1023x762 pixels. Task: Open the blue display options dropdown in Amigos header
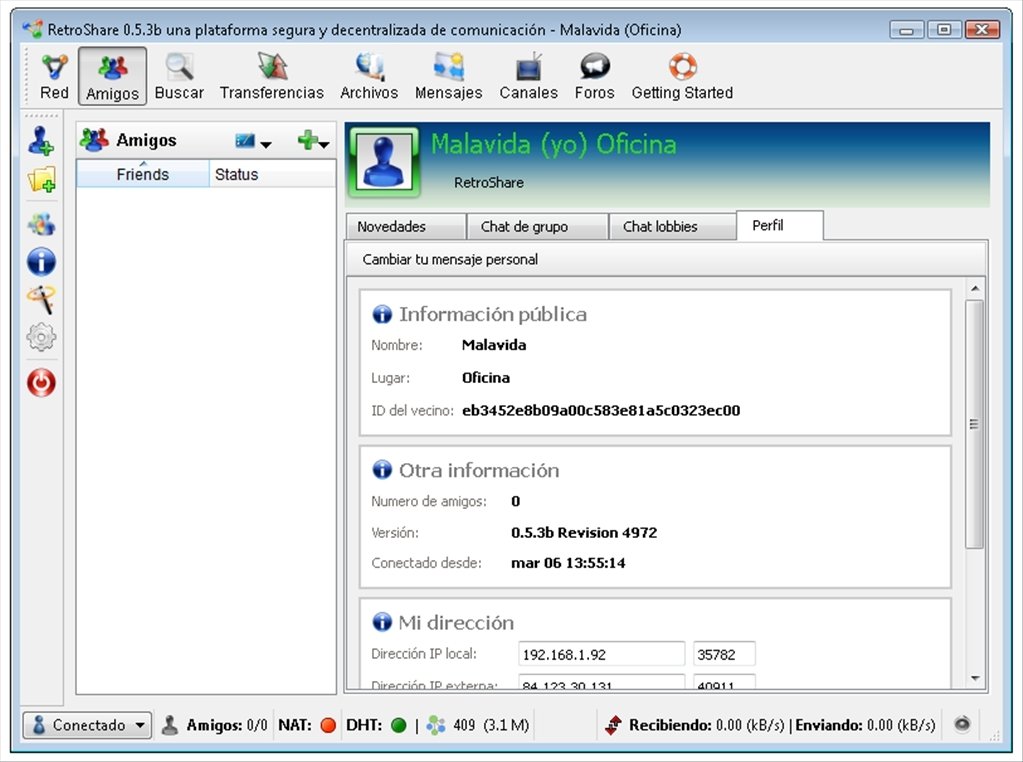click(x=253, y=141)
